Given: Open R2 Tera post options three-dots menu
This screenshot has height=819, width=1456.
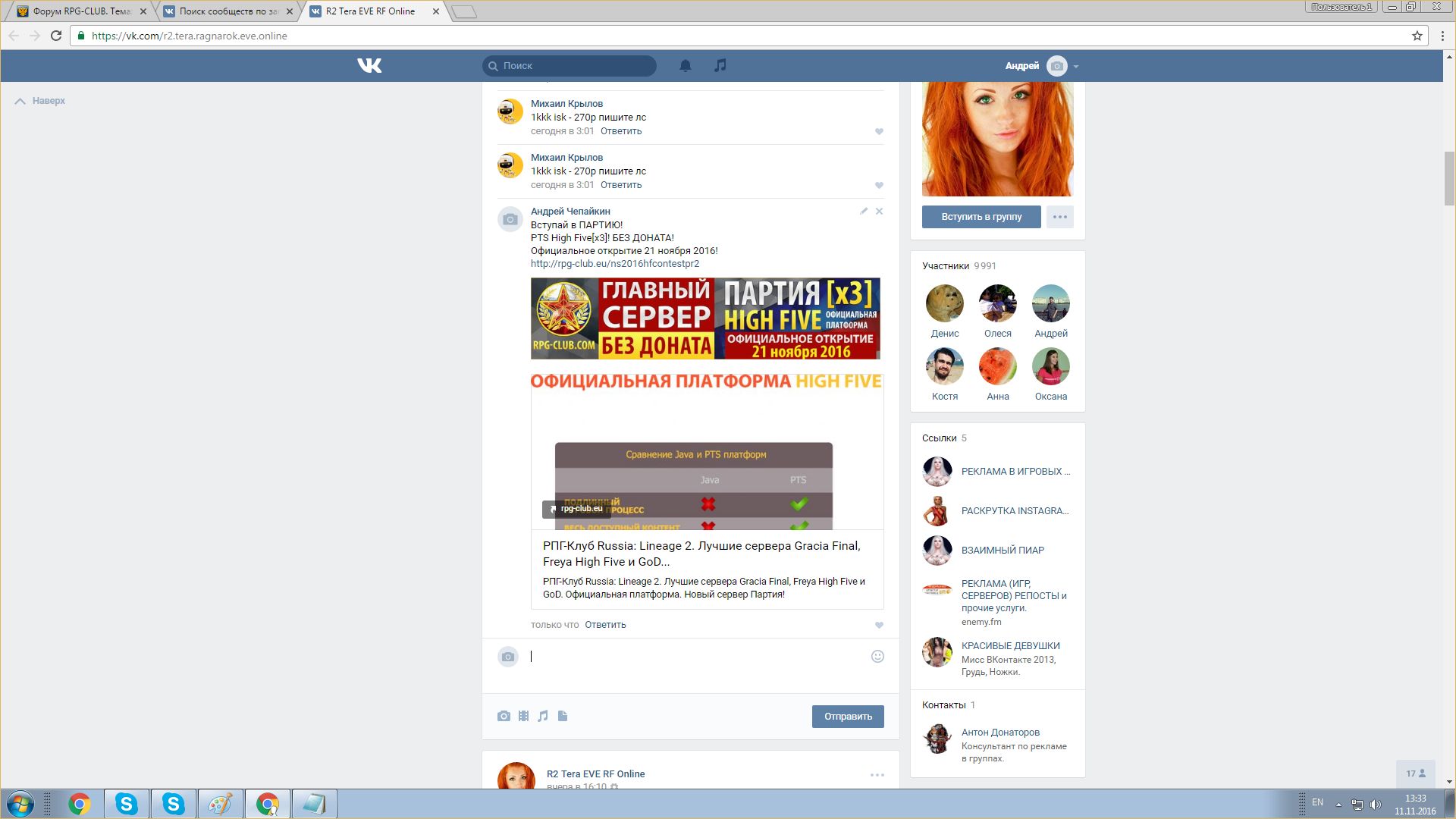Looking at the screenshot, I should pos(877,775).
